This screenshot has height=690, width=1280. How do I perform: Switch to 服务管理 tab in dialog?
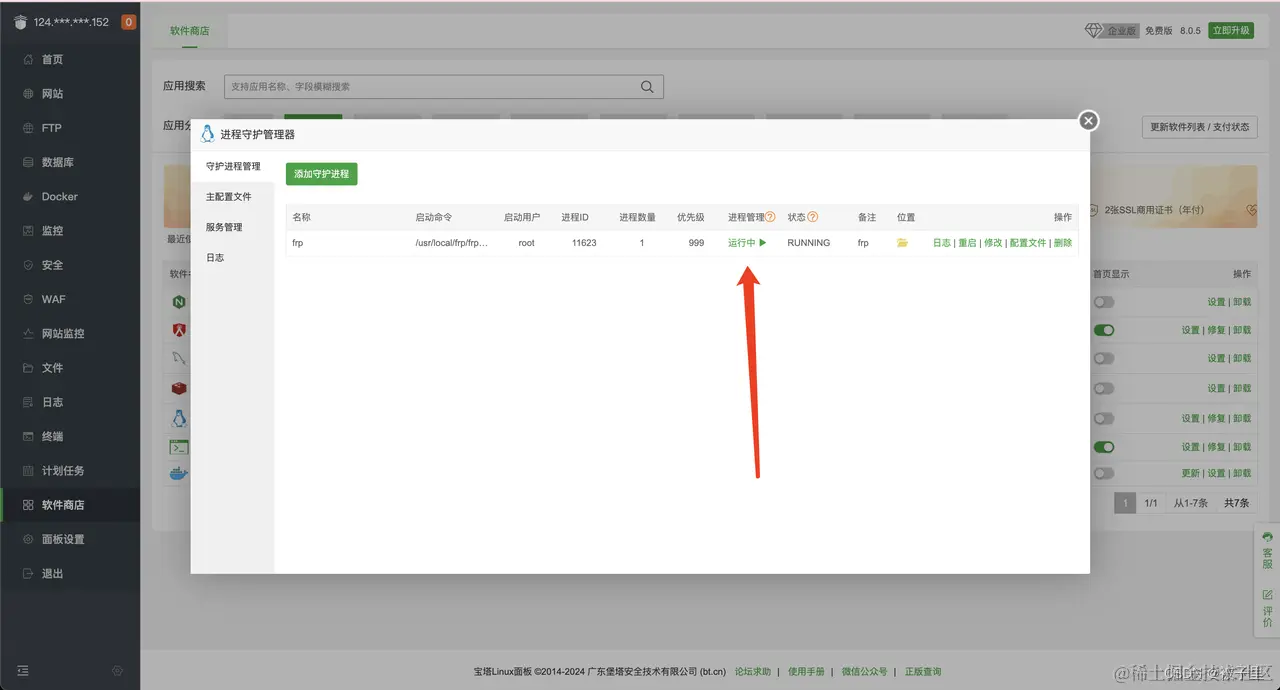(233, 227)
